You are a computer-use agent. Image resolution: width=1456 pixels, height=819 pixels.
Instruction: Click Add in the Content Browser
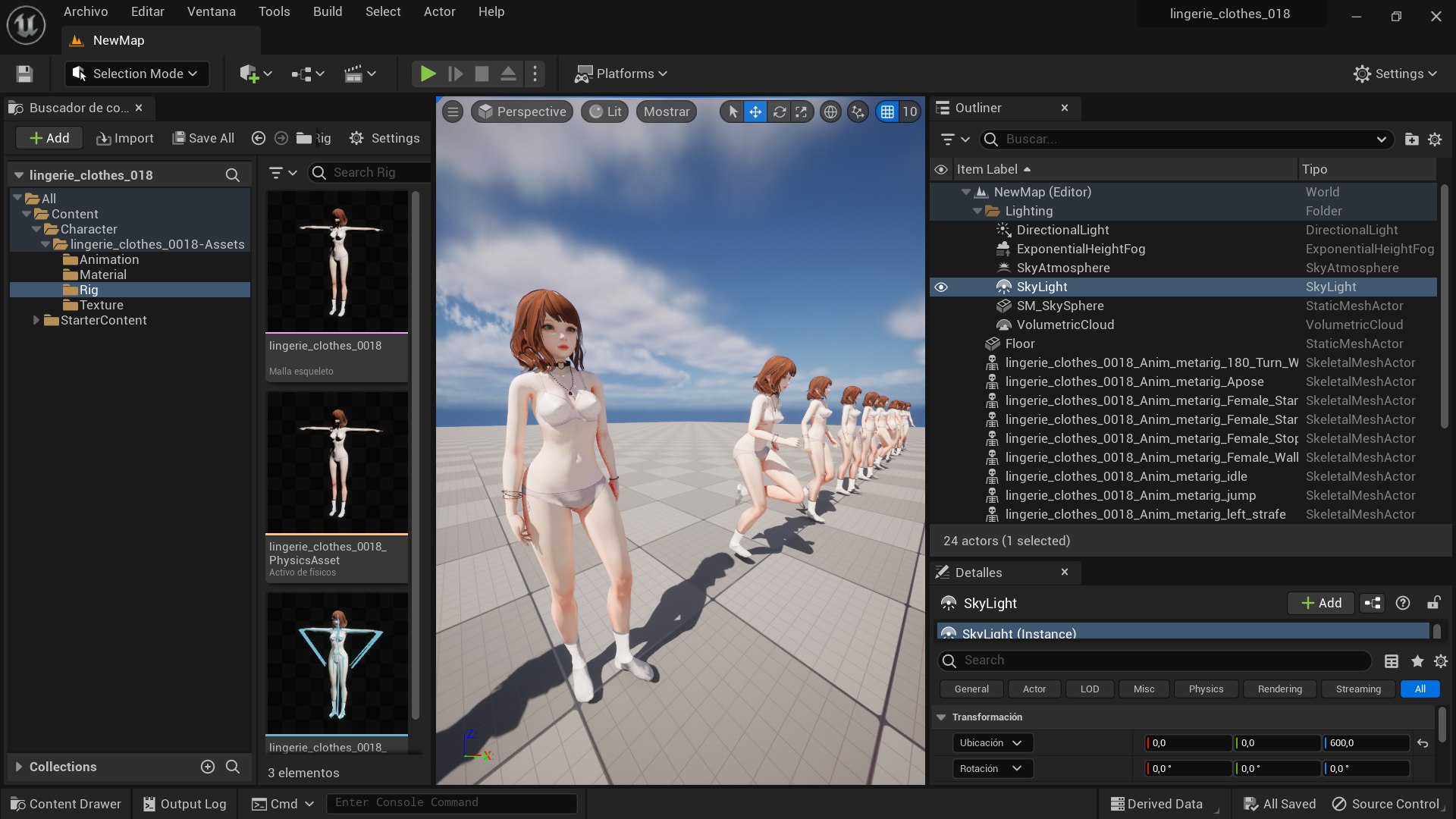[49, 138]
